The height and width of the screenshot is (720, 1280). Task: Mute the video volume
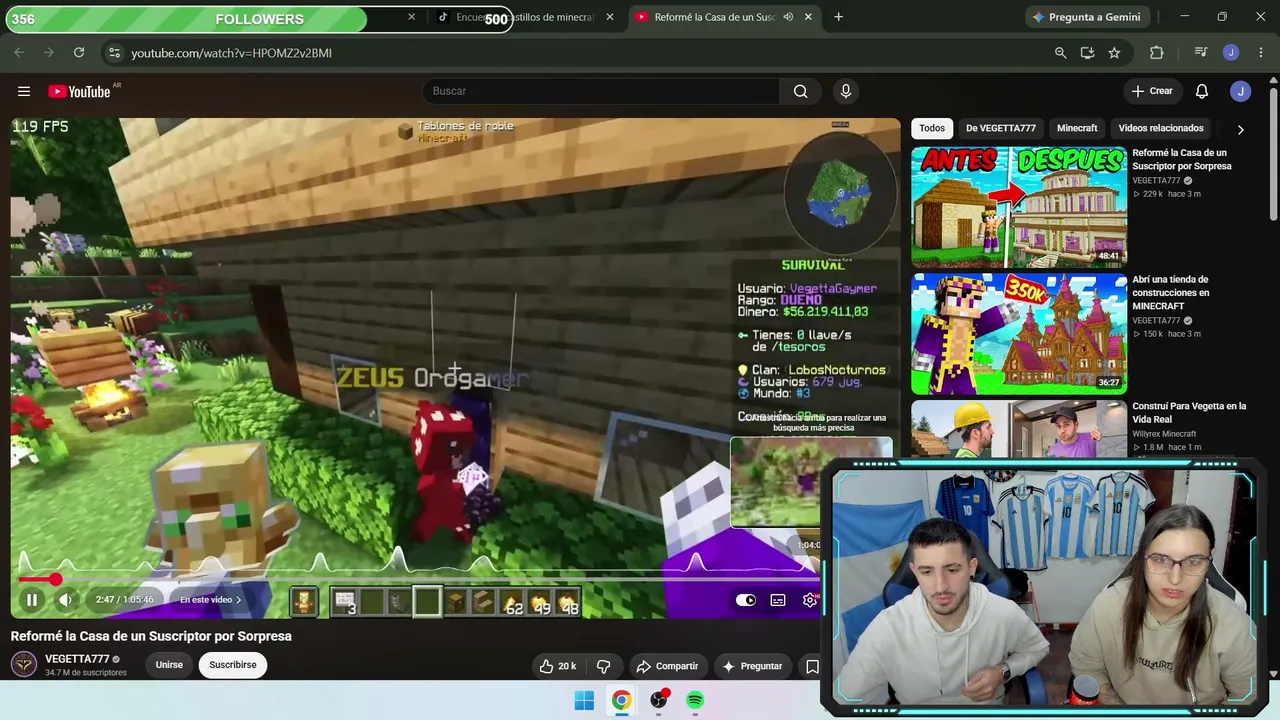65,600
